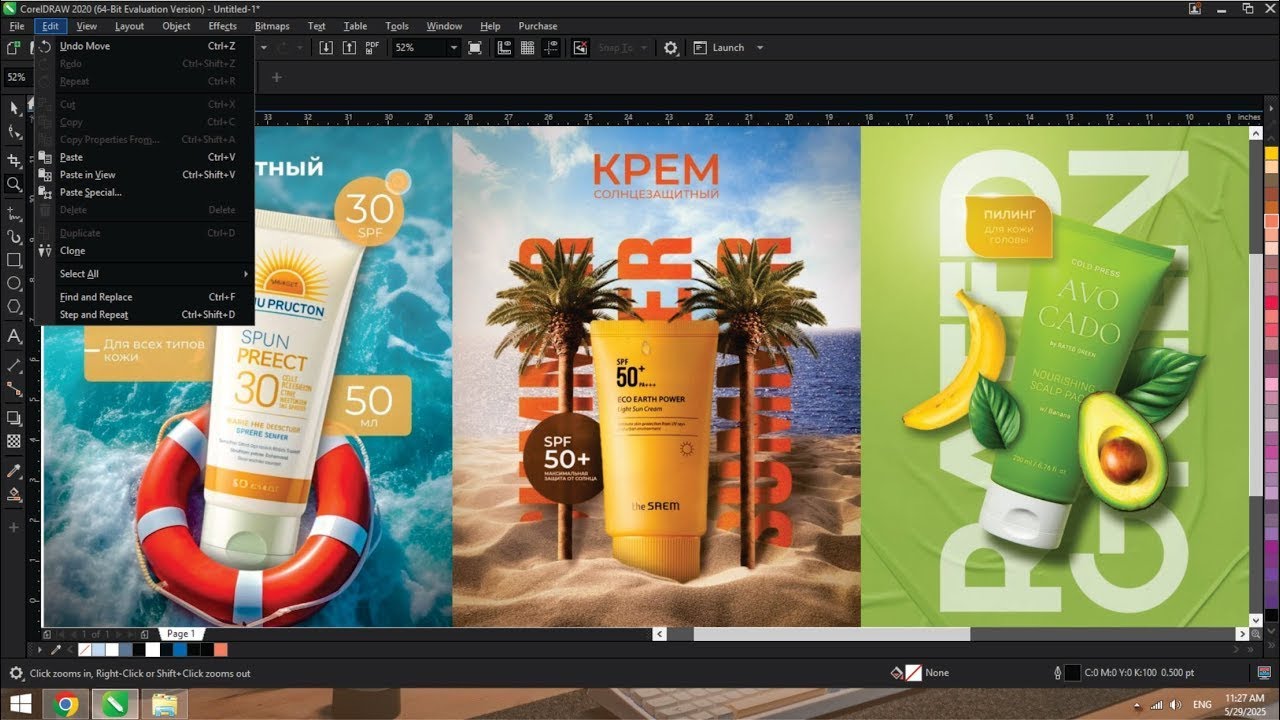The height and width of the screenshot is (720, 1280).
Task: Click the salmon swatch in document palette
Action: pos(221,650)
